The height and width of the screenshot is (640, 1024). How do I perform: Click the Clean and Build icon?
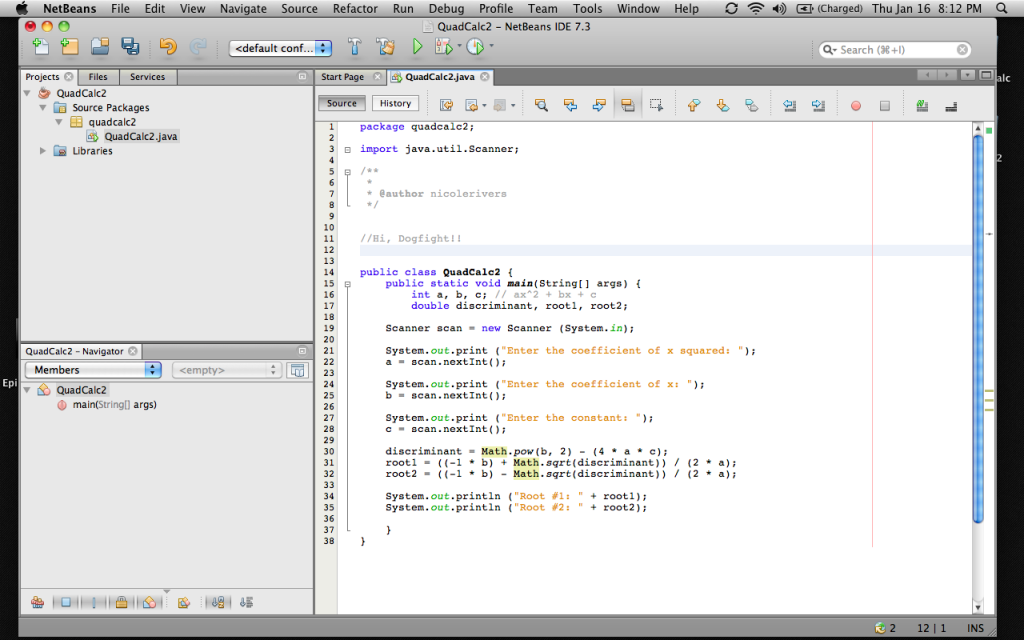pos(385,47)
